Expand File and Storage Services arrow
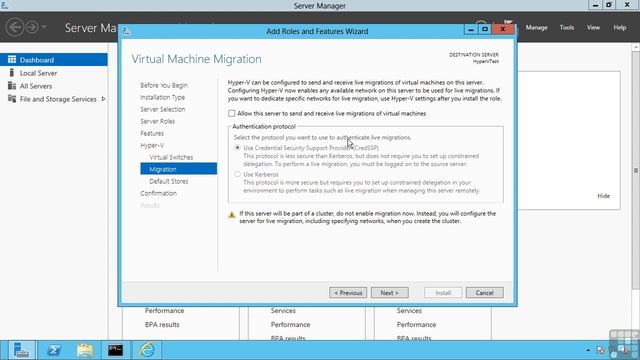The height and width of the screenshot is (360, 640). [x=103, y=99]
